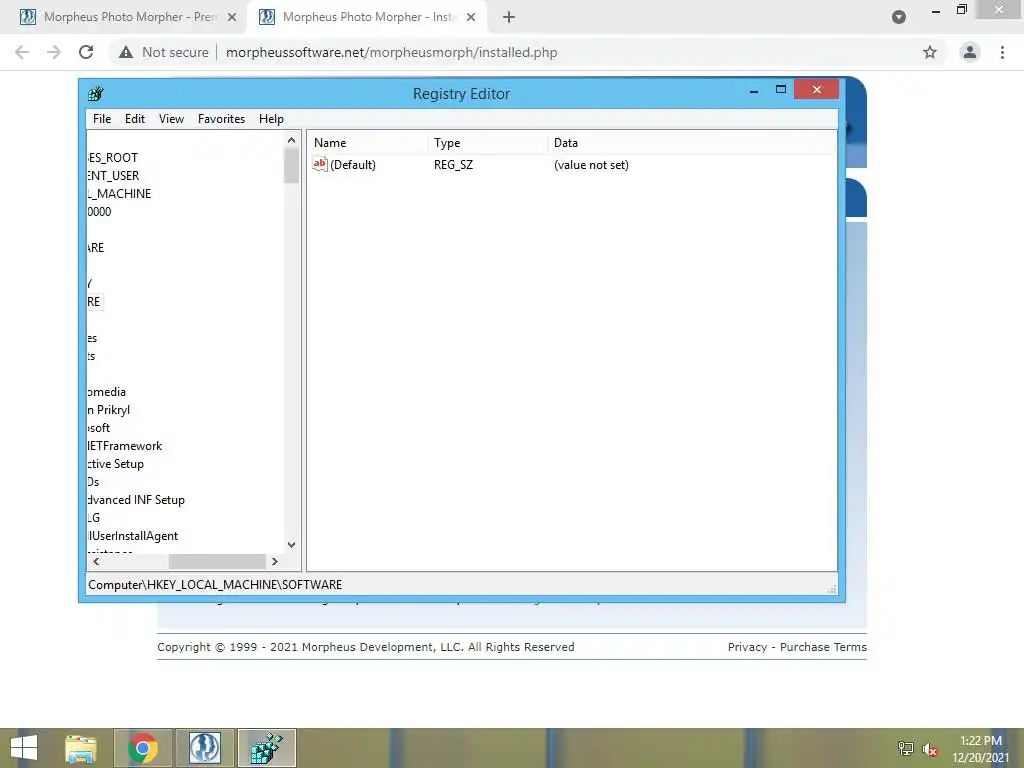Click the tree horizontal scroll left arrow

[96, 562]
